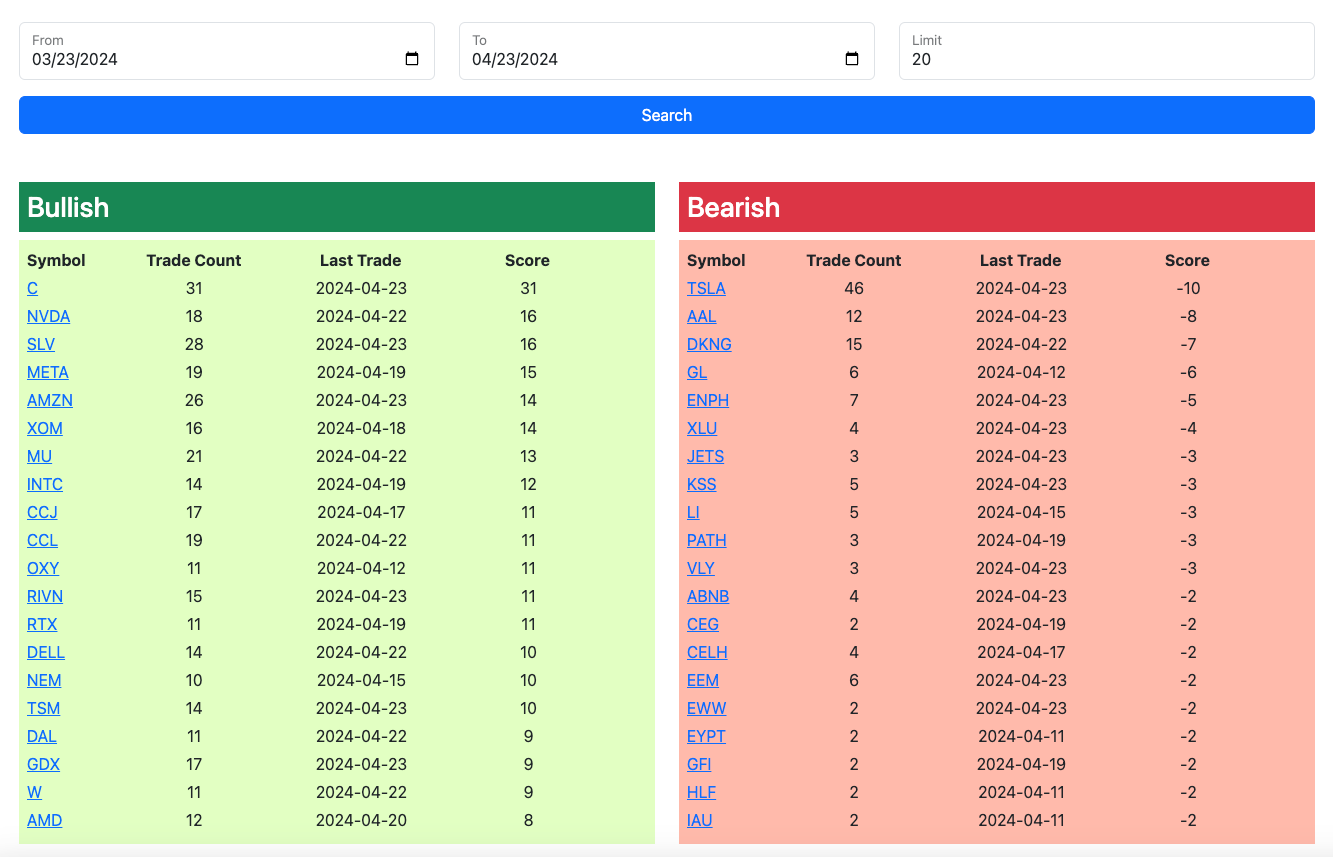1333x857 pixels.
Task: Click the Bearish red header
Action: pos(997,207)
